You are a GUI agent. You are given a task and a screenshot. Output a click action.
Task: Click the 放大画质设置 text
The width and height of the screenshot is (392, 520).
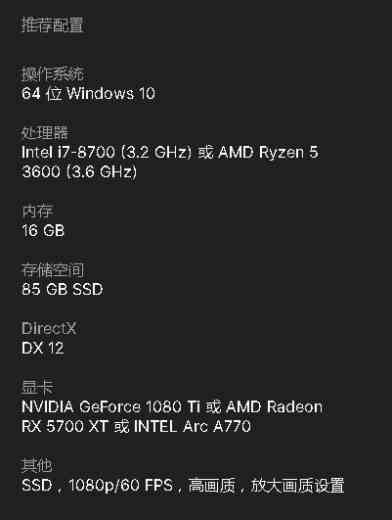click(x=297, y=485)
